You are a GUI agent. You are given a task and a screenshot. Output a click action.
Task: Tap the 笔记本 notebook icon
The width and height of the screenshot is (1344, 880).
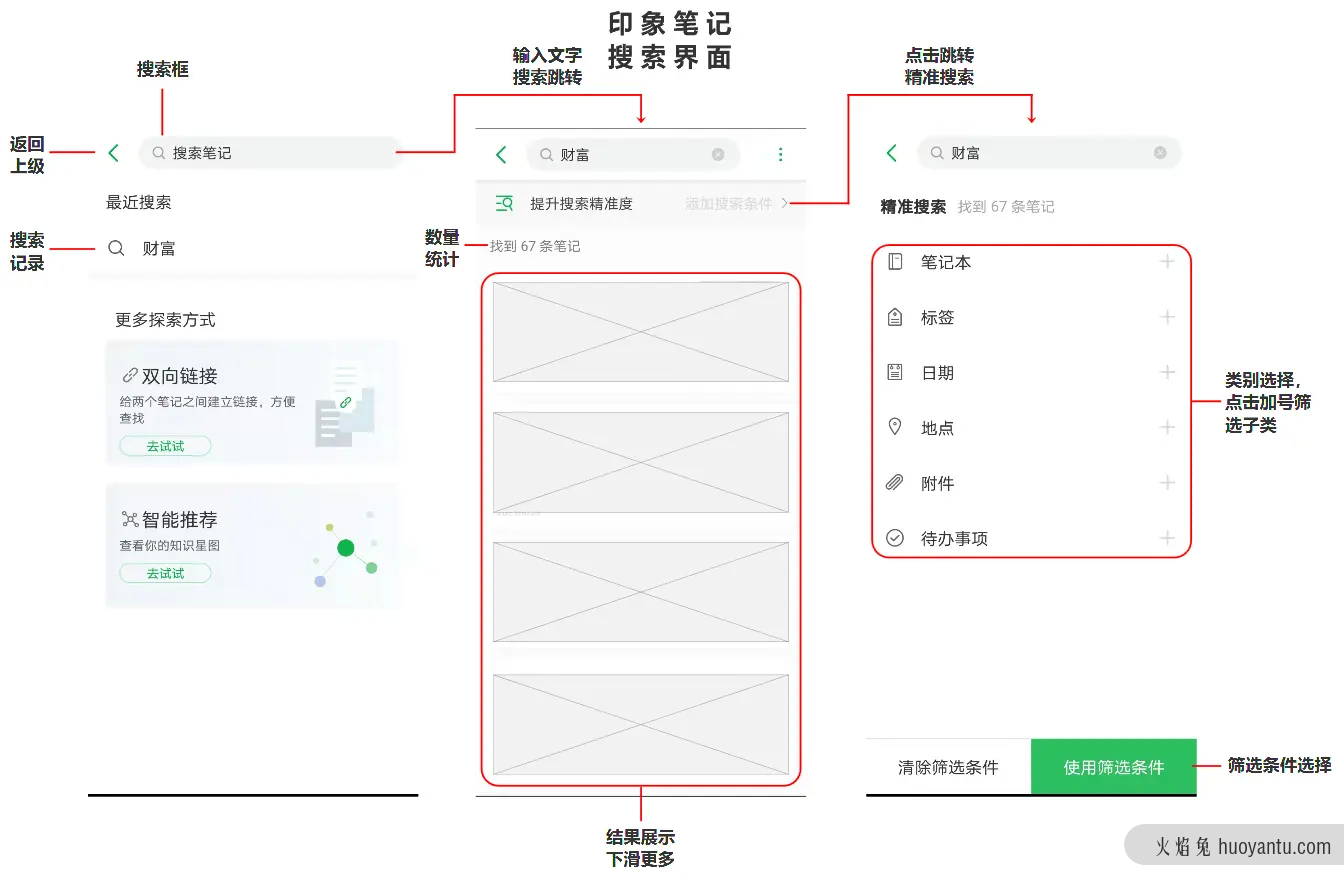[x=895, y=262]
